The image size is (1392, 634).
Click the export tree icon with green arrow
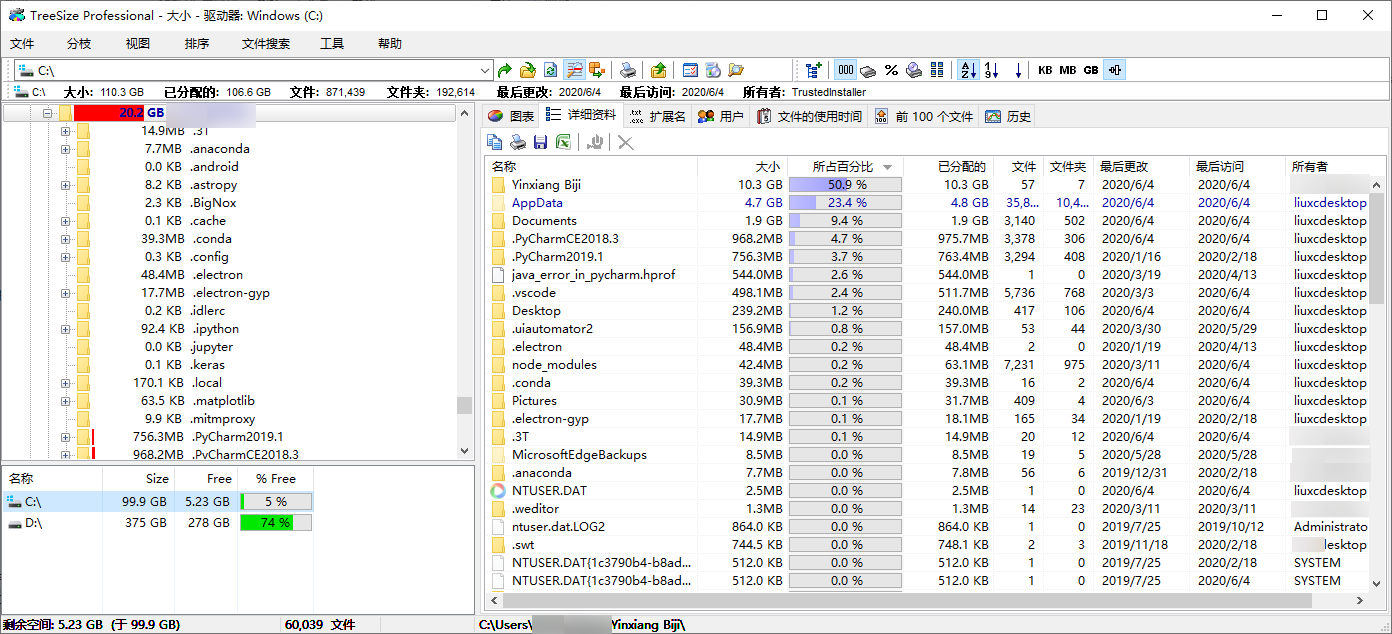597,70
